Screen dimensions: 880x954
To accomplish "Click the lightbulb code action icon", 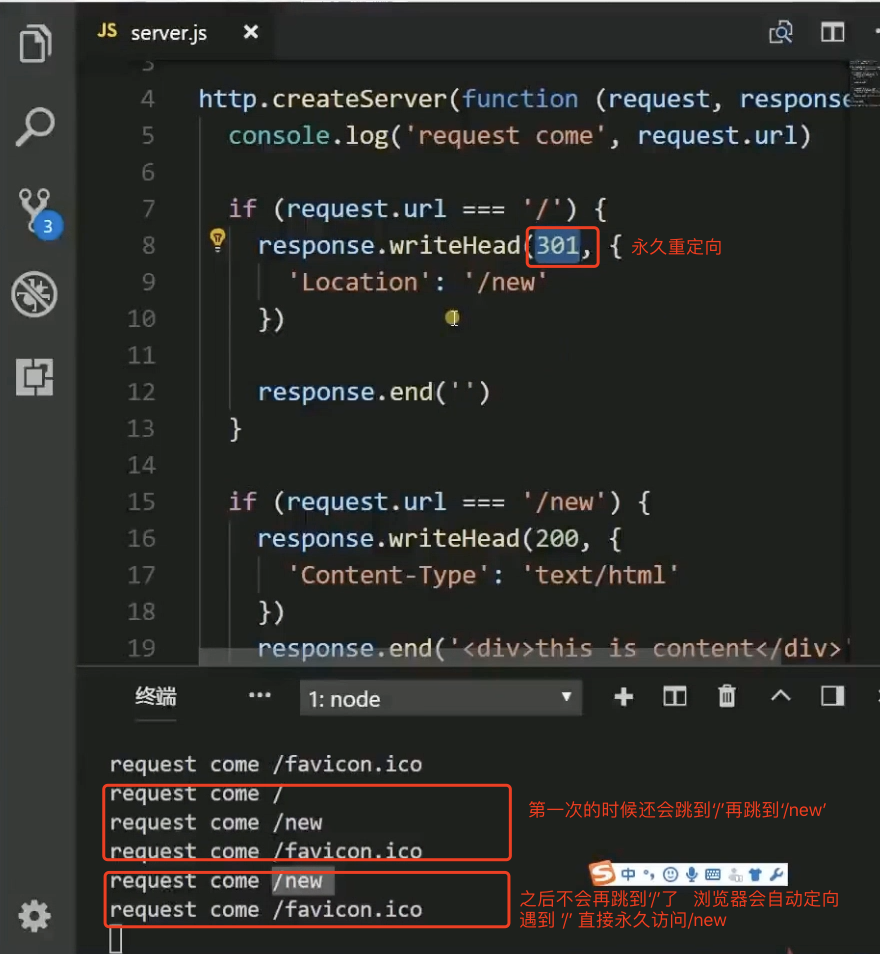I will [217, 239].
